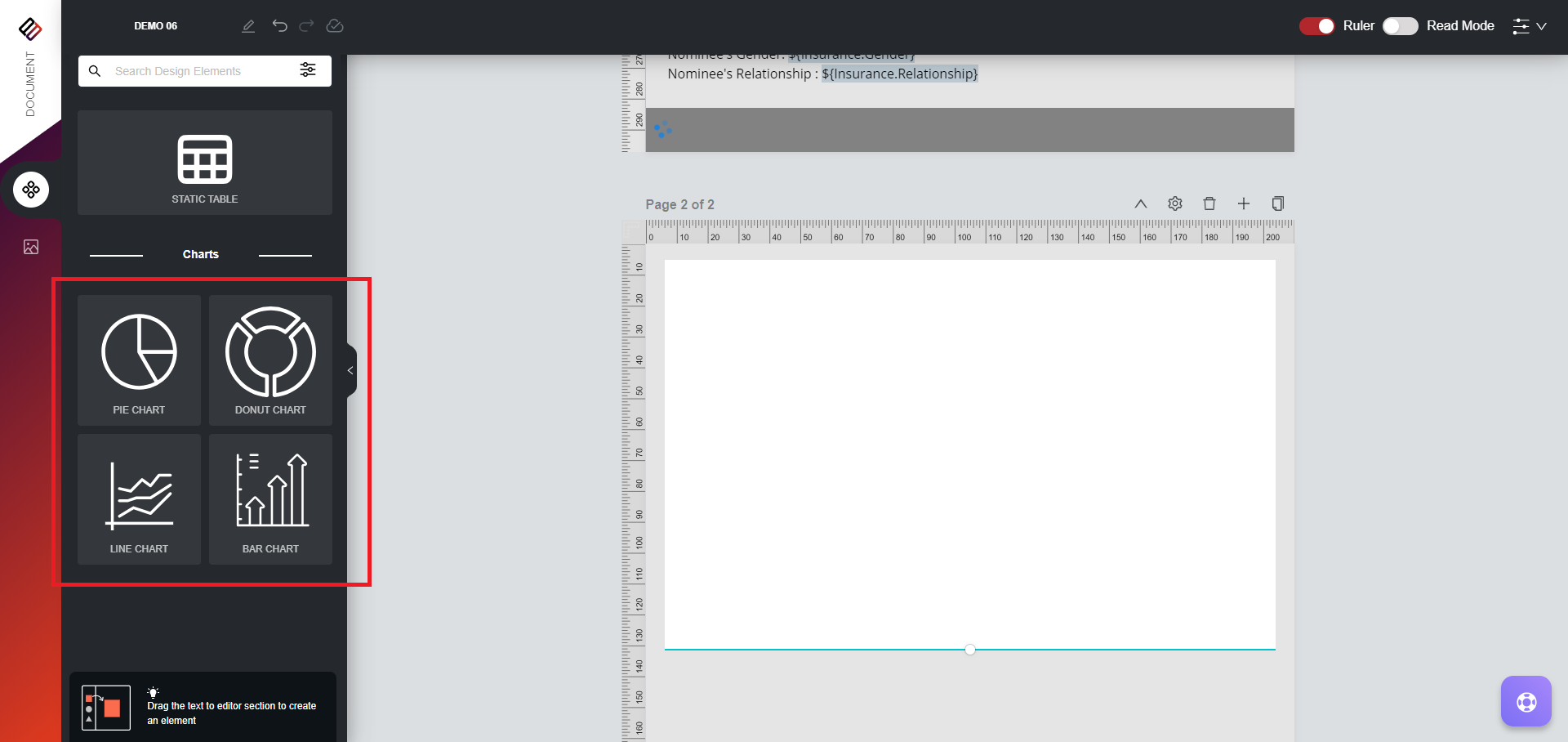Delete page 2 with the trash icon
This screenshot has height=742, width=1568.
point(1209,203)
